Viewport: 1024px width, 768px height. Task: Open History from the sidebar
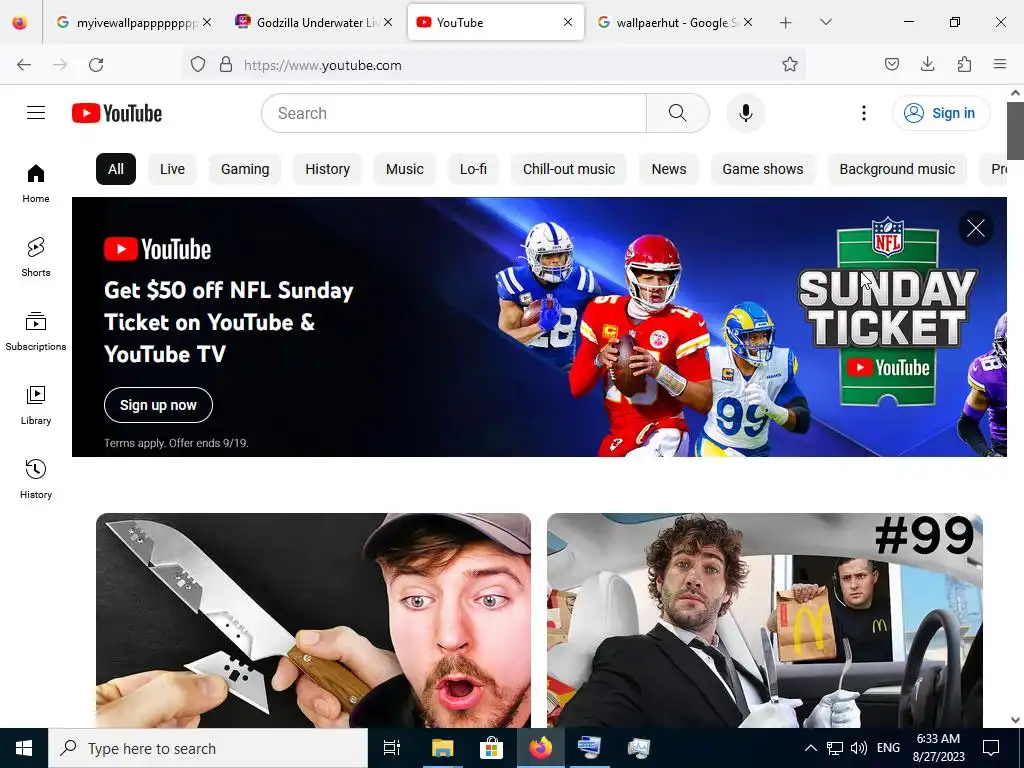pyautogui.click(x=36, y=479)
